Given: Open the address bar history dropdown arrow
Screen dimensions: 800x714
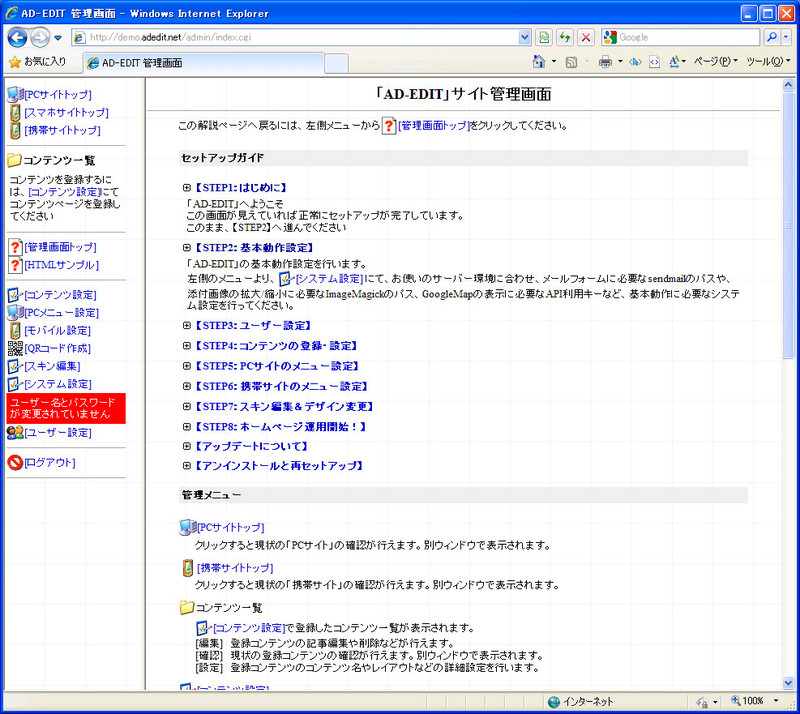Looking at the screenshot, I should tap(524, 37).
